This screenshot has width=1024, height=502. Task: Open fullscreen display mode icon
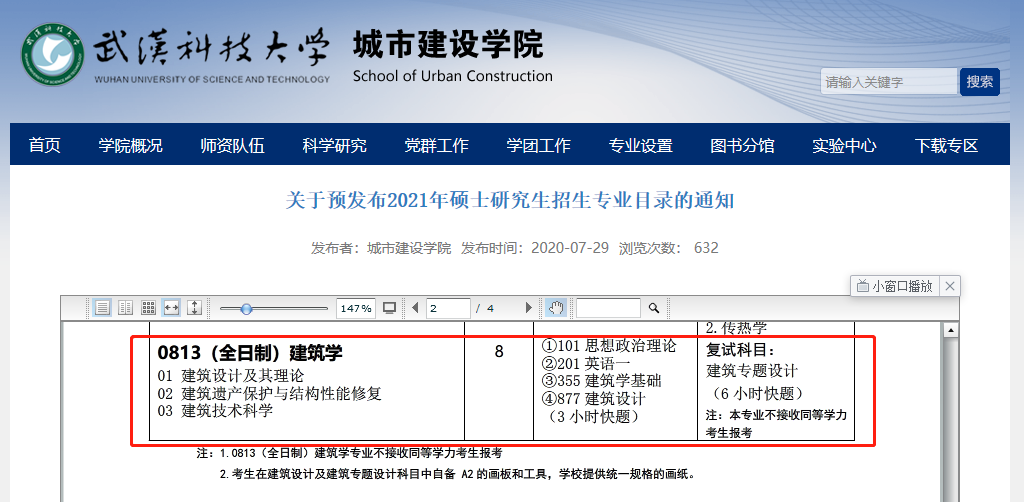[x=390, y=308]
